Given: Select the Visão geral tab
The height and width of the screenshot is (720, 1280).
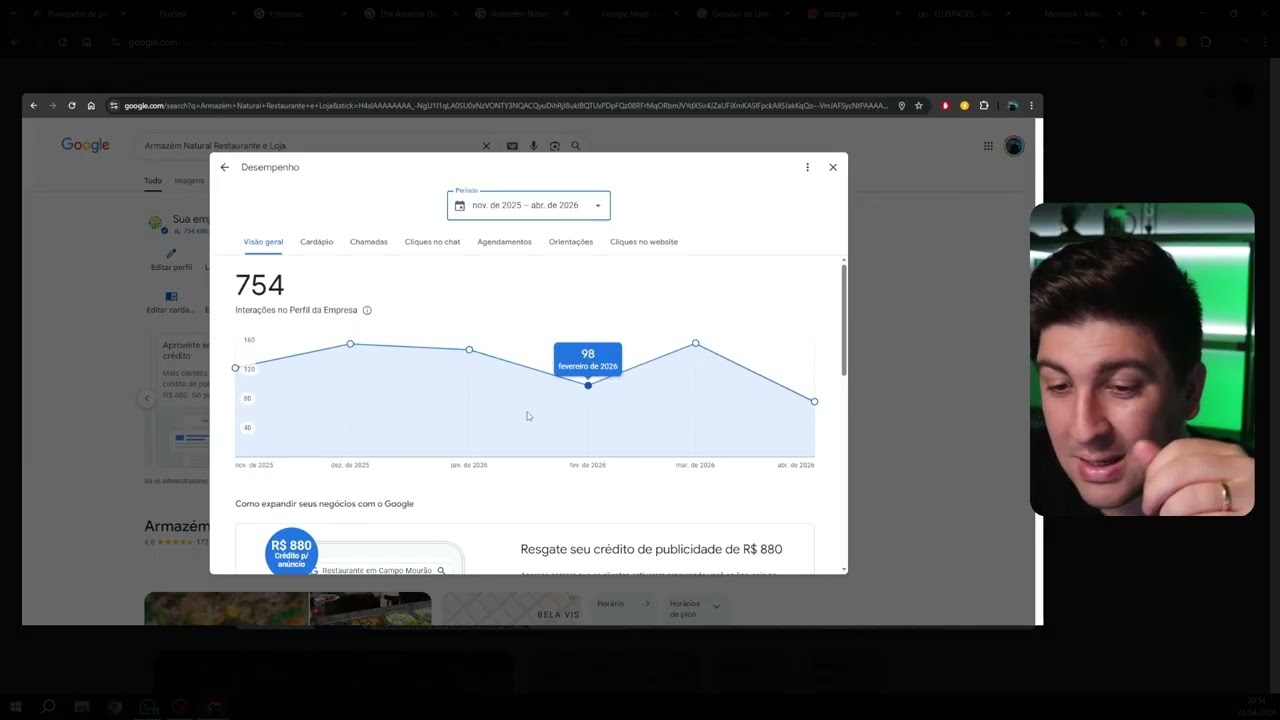Looking at the screenshot, I should pyautogui.click(x=263, y=242).
